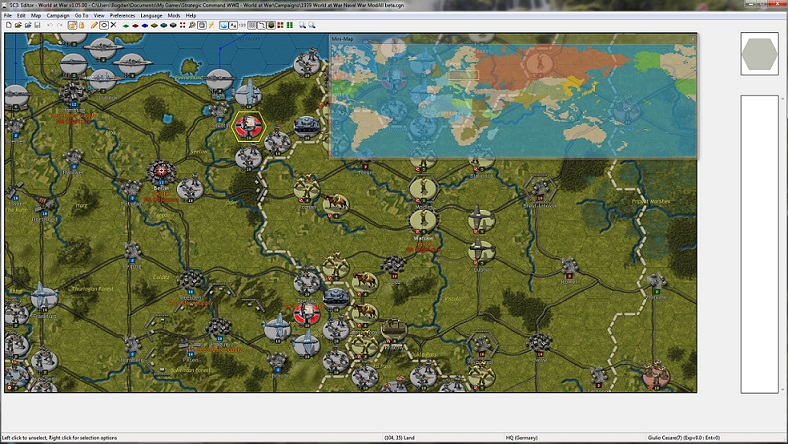Click the Copy toolbar icon
This screenshot has width=788, height=444.
click(x=72, y=25)
